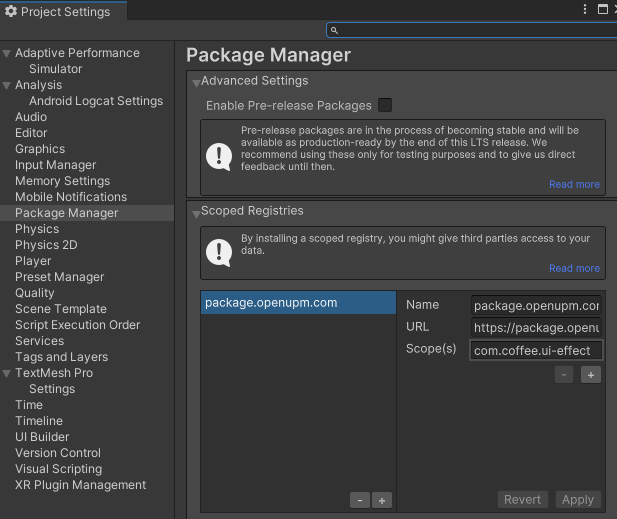This screenshot has width=617, height=519.
Task: Click Read more link for pre-release packages
Action: click(x=575, y=184)
